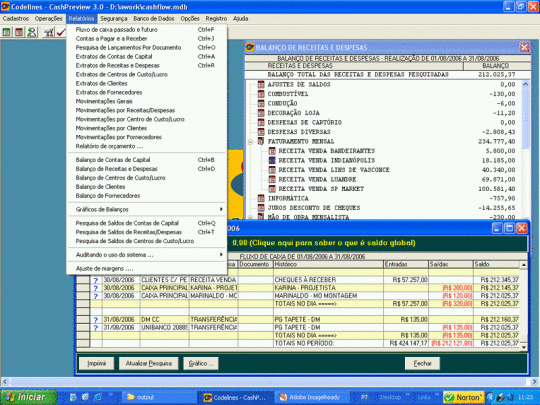Click the Gráfico... button
This screenshot has height=405, width=540.
(201, 363)
